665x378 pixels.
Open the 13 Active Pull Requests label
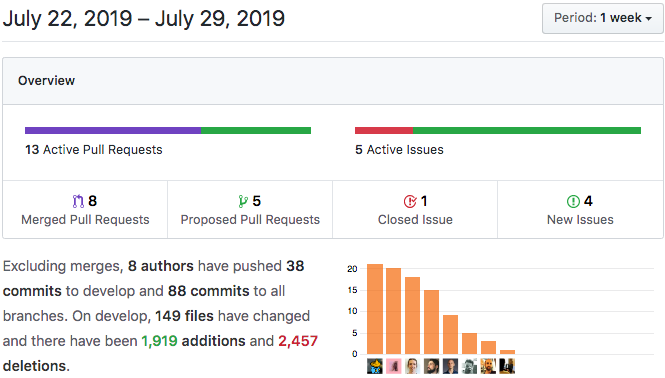coord(94,150)
